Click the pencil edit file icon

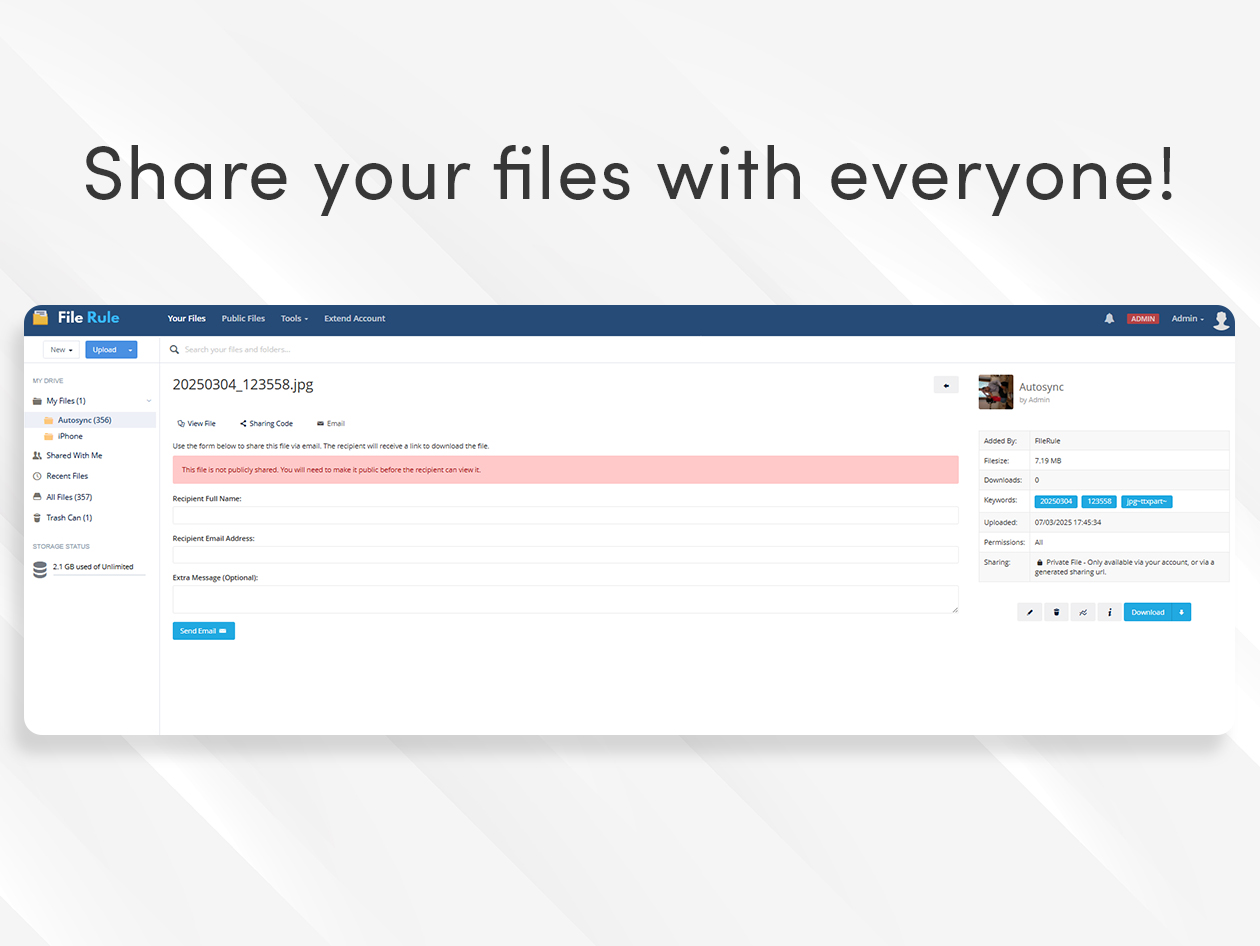tap(1029, 612)
